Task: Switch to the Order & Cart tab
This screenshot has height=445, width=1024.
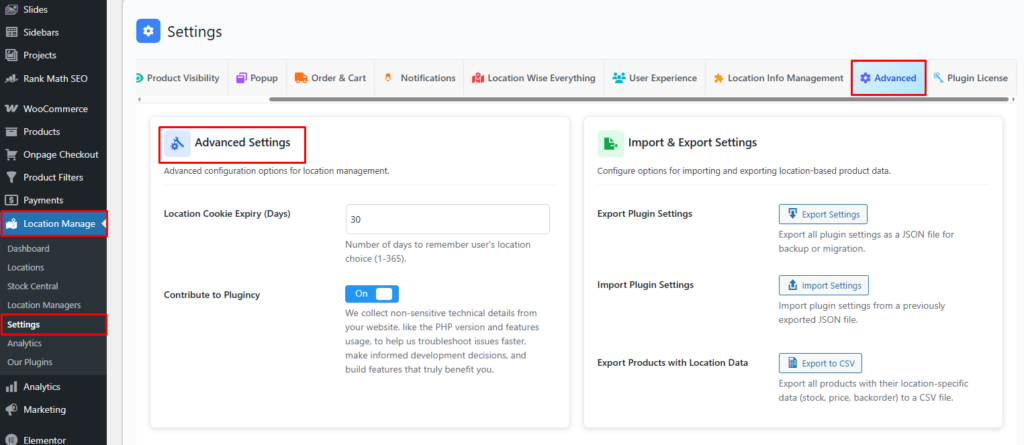Action: pos(328,78)
